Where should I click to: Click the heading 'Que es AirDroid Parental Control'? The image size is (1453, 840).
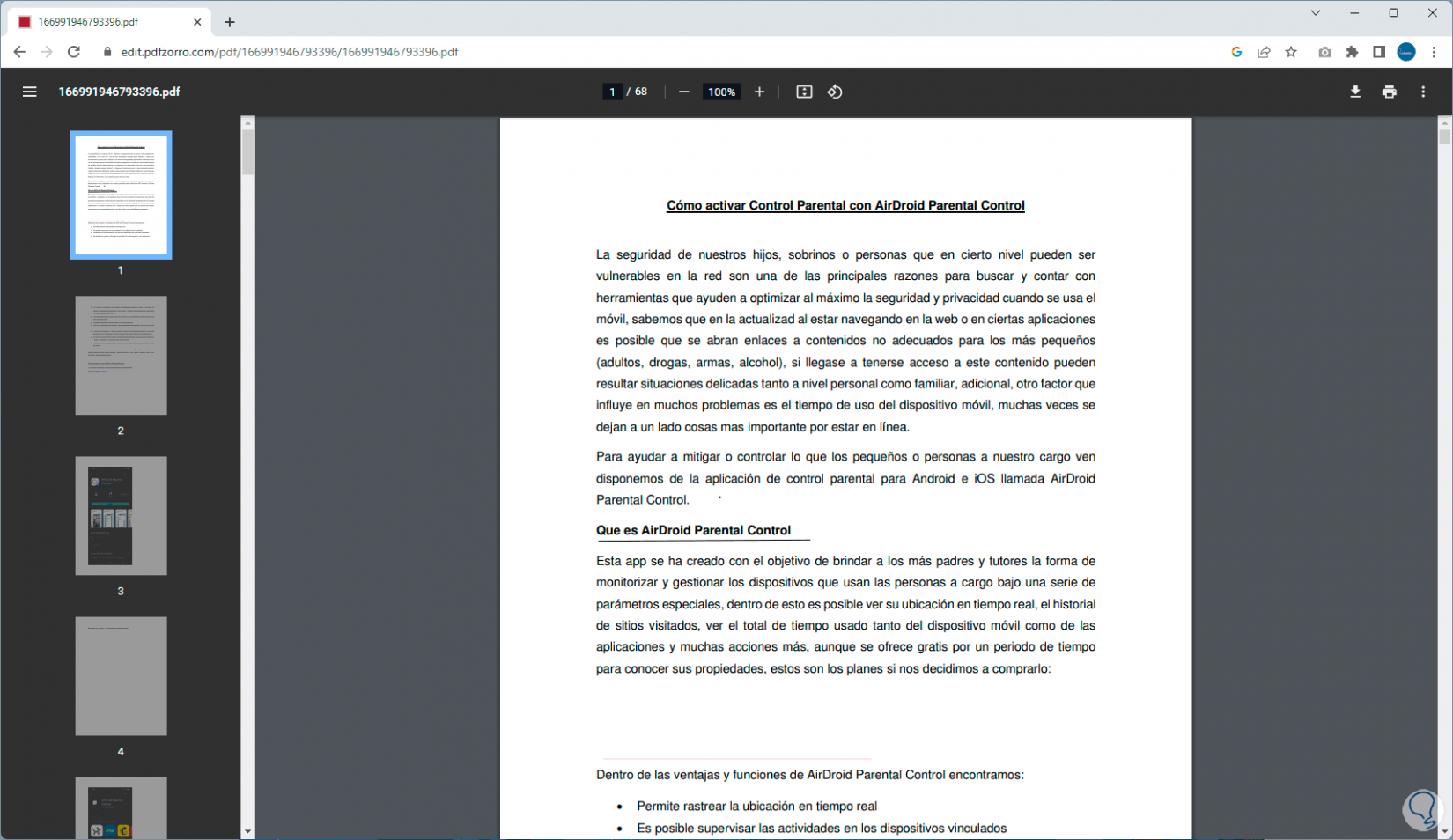click(693, 530)
